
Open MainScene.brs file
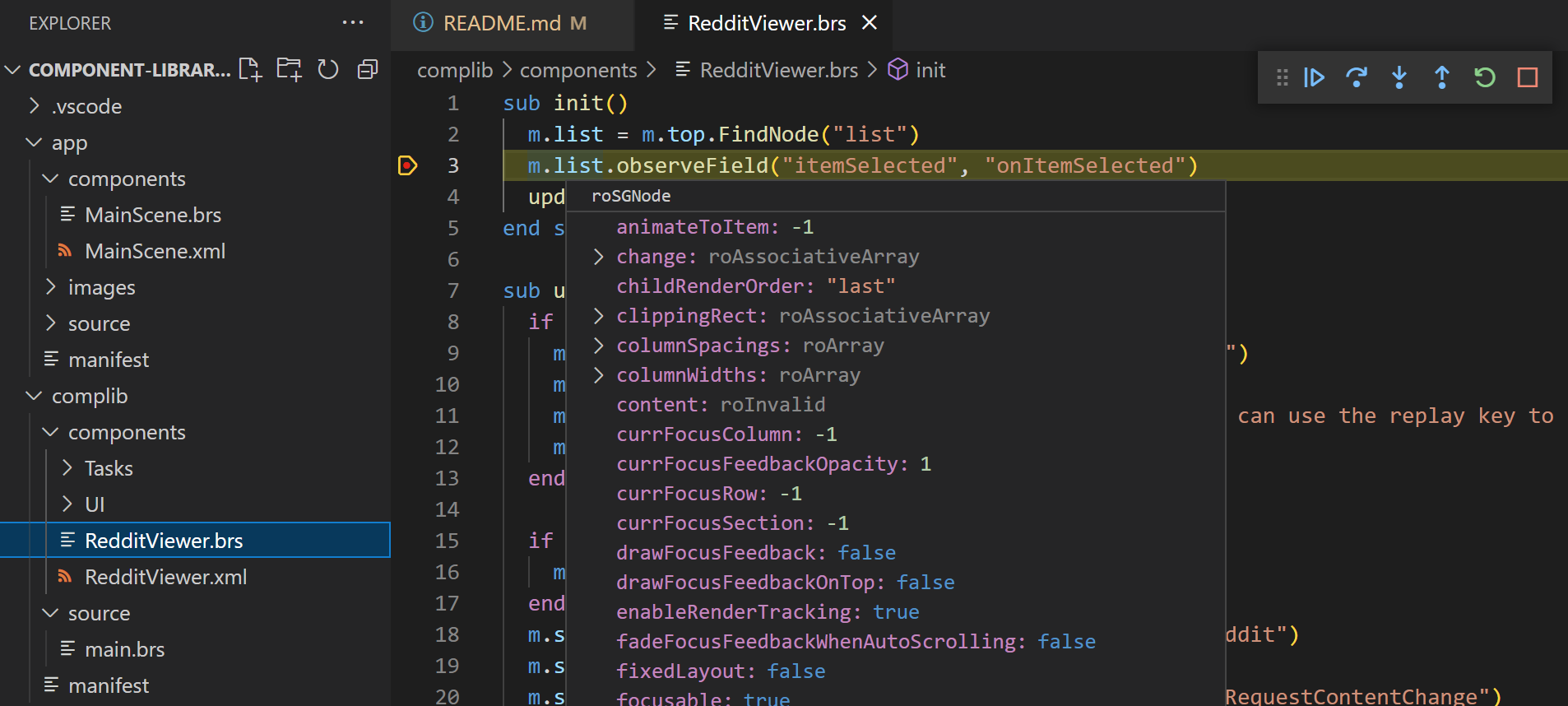pyautogui.click(x=195, y=215)
